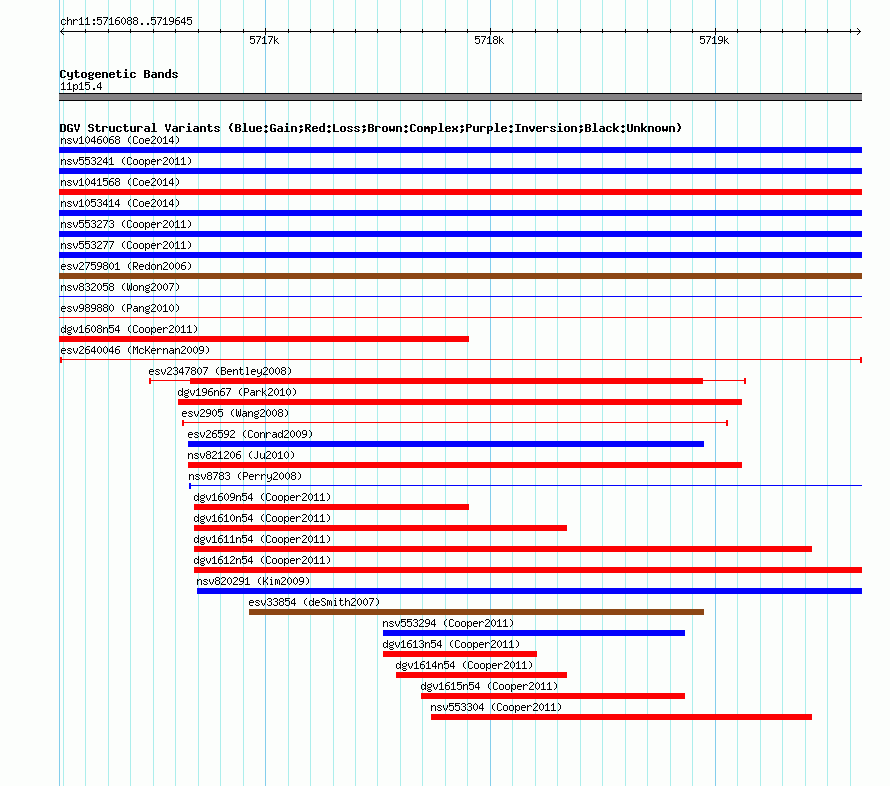Image resolution: width=890 pixels, height=786 pixels.
Task: Click the gray 11p15.4 cytogenetic band bar
Action: click(x=460, y=97)
